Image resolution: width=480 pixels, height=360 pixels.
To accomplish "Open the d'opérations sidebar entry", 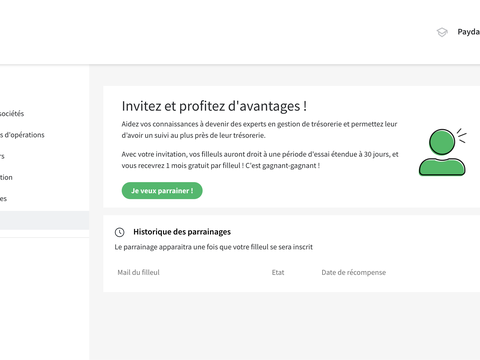I will pyautogui.click(x=22, y=135).
